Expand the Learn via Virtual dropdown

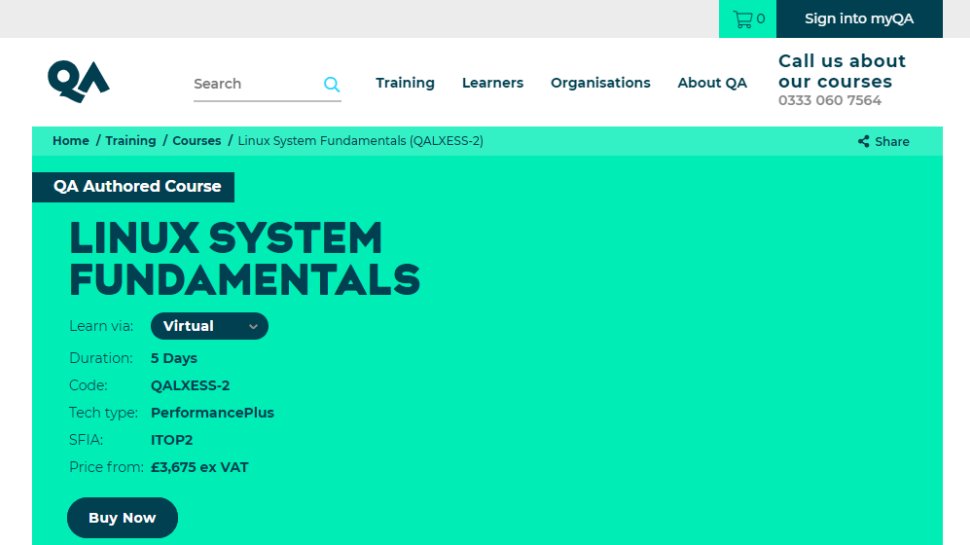click(x=210, y=326)
